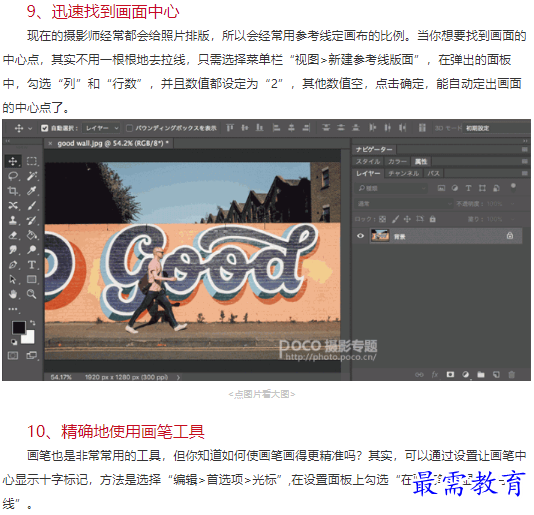Open the Move tool preset dropdown arrow
The height and width of the screenshot is (515, 534).
(x=30, y=128)
